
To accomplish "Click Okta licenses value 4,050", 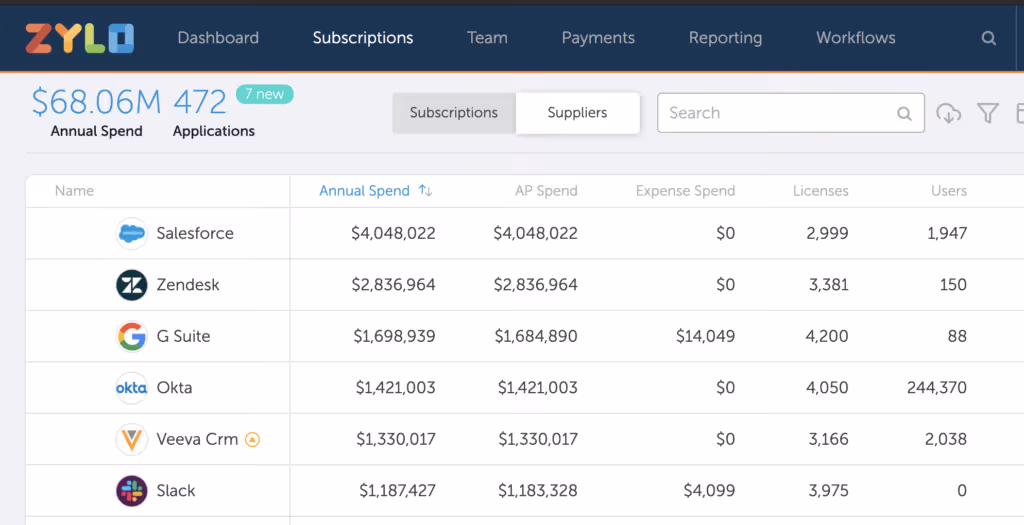I will click(827, 388).
